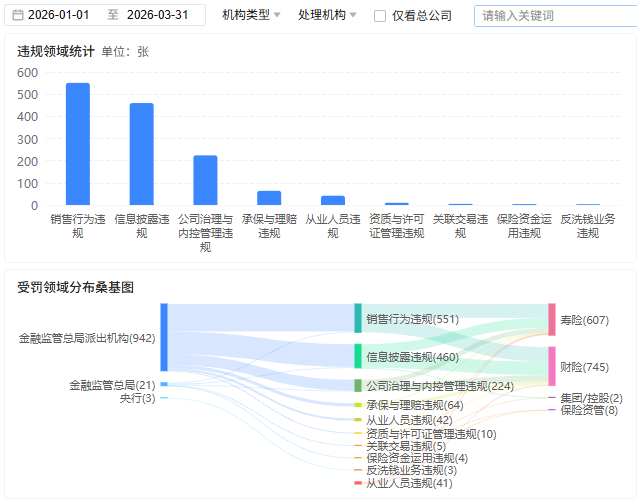Click the teal 销售行为违规(551) Sankey node
Viewport: 637px width, 501px height.
coord(358,319)
